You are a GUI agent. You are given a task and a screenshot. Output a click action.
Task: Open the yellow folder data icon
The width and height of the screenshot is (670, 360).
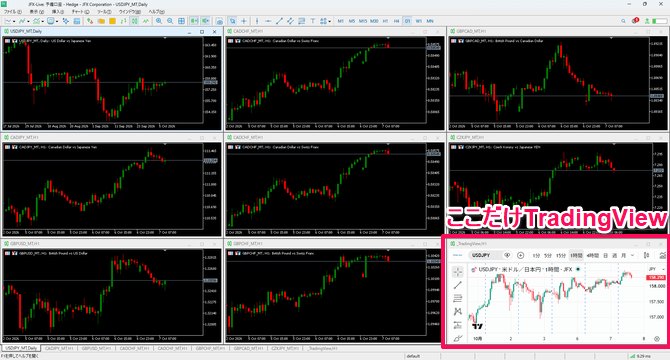(101, 21)
